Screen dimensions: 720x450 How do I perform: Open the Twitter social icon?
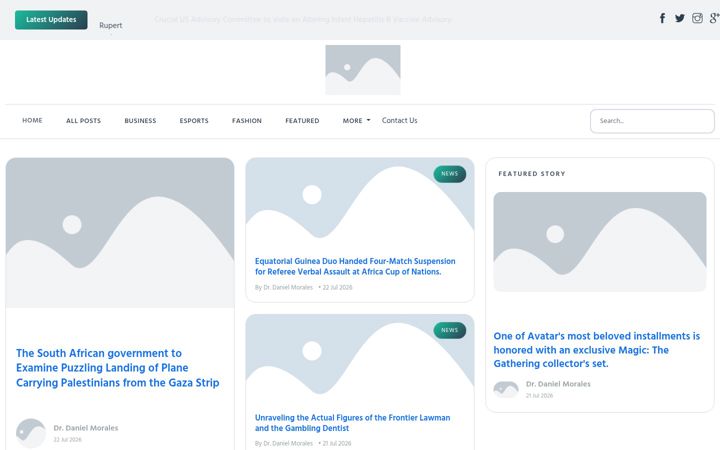point(680,18)
